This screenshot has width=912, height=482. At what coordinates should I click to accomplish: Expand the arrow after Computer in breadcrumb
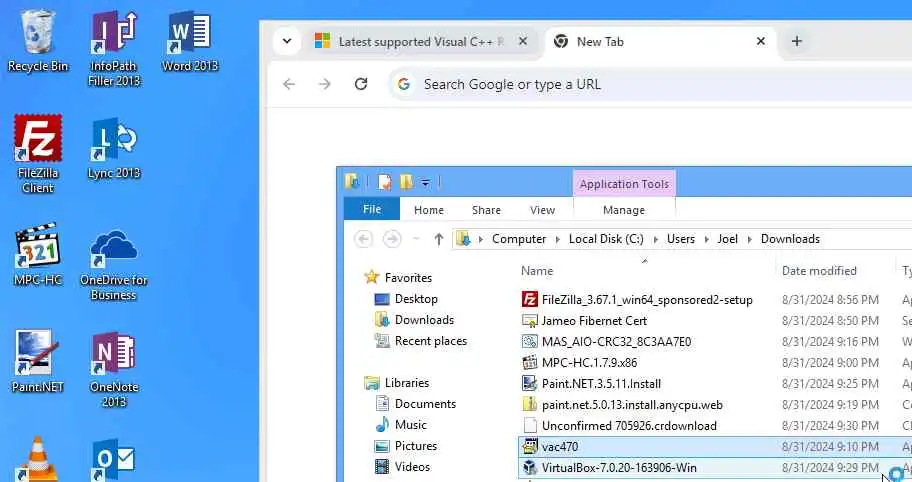pyautogui.click(x=558, y=239)
